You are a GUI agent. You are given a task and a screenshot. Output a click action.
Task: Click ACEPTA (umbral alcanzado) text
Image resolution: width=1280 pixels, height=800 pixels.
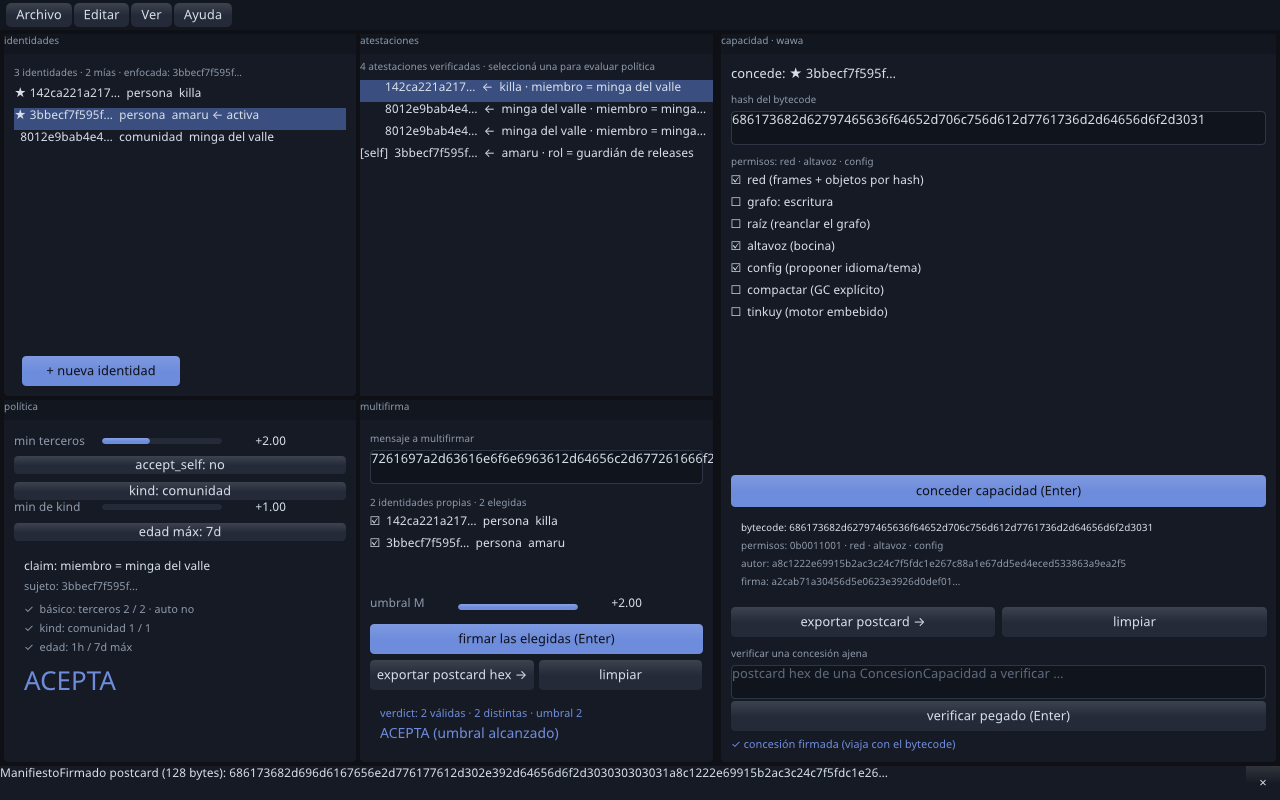469,733
